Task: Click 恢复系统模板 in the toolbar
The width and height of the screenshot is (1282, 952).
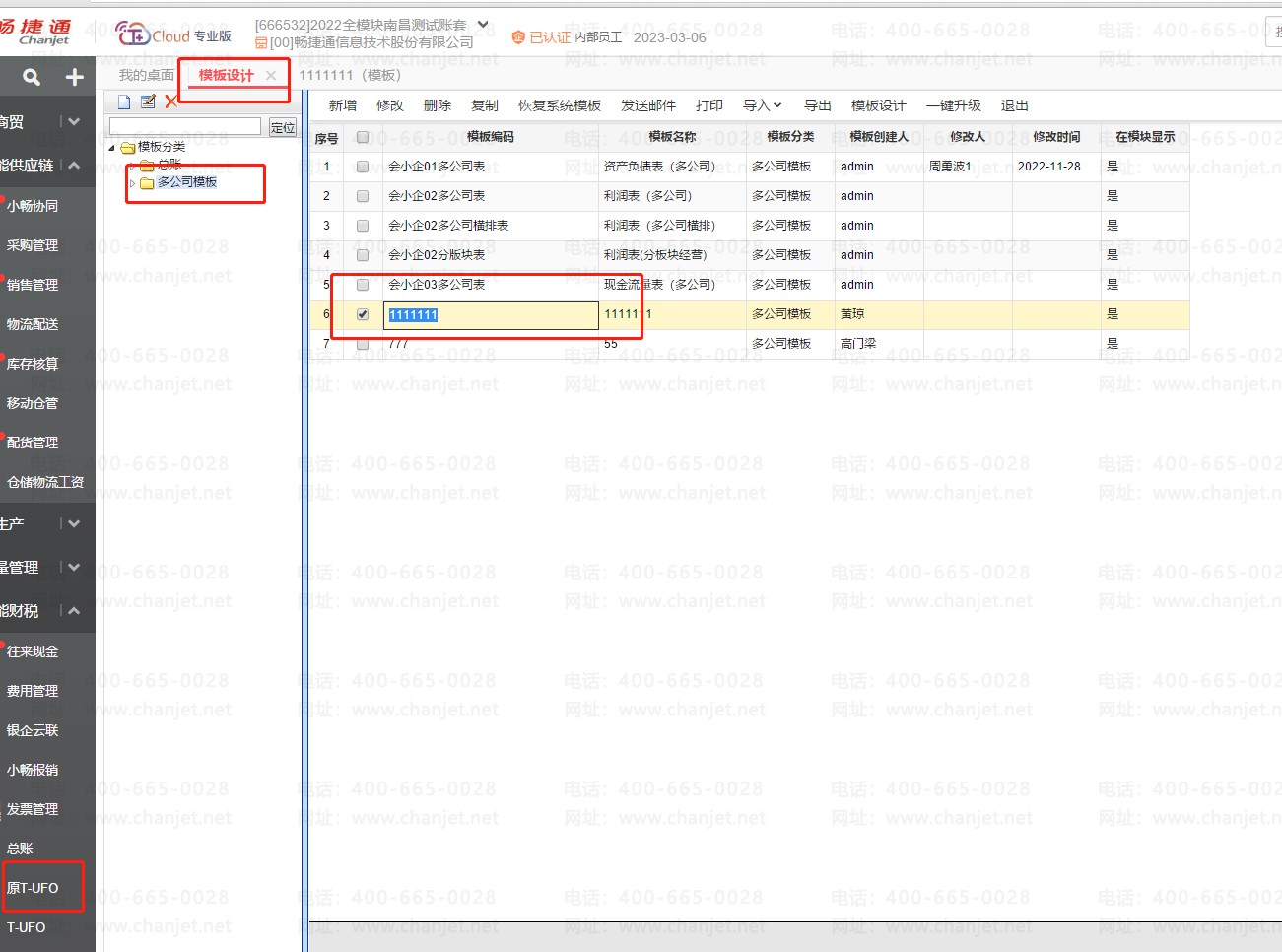Action: point(560,105)
